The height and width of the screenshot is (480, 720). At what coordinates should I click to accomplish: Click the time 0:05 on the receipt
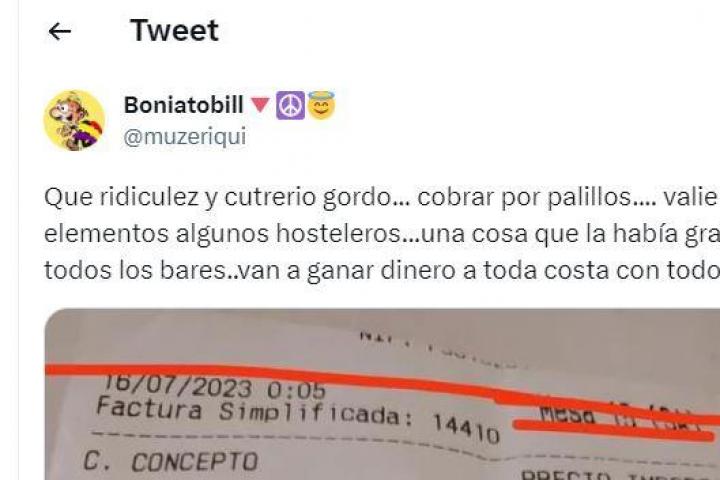(296, 391)
